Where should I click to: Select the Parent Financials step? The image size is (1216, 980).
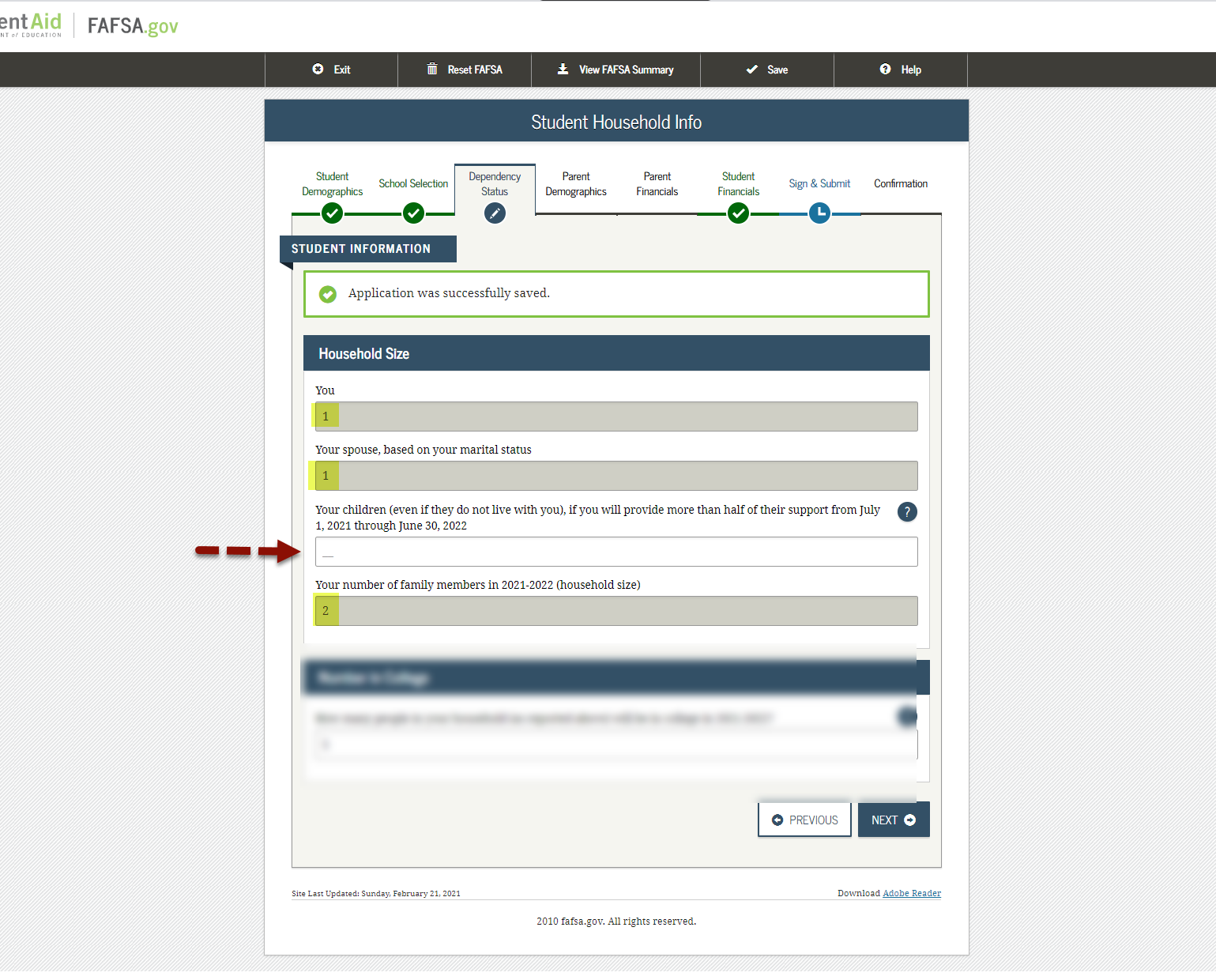(657, 183)
